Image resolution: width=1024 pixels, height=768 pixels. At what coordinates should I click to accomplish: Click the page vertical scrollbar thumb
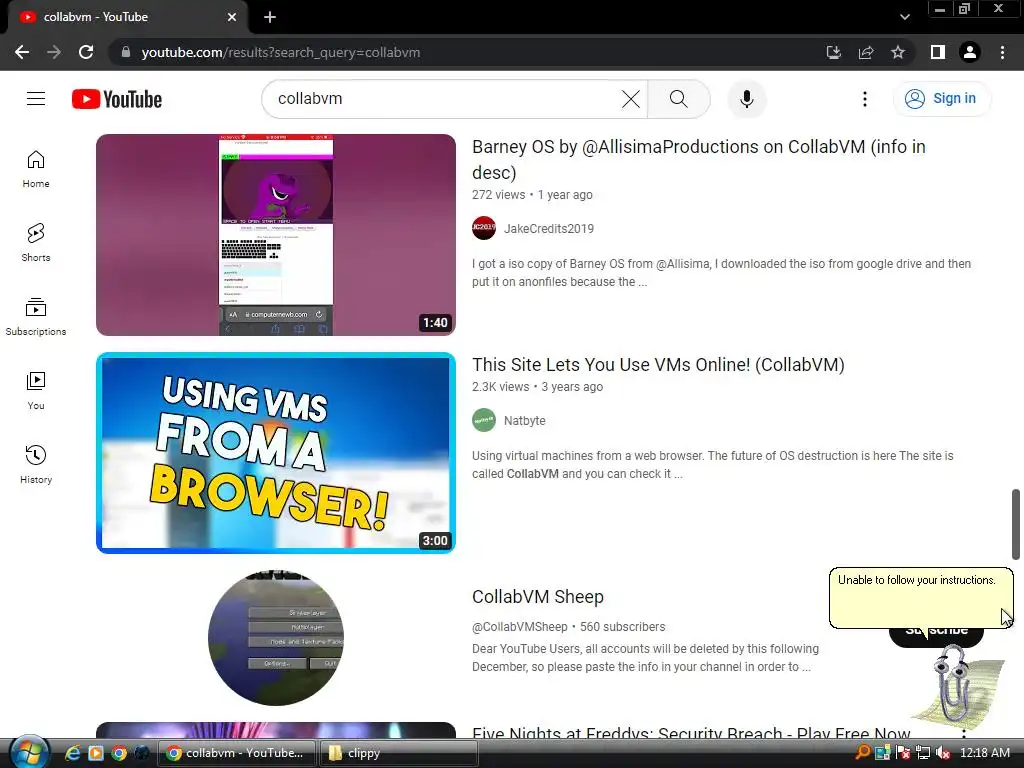click(x=1016, y=524)
